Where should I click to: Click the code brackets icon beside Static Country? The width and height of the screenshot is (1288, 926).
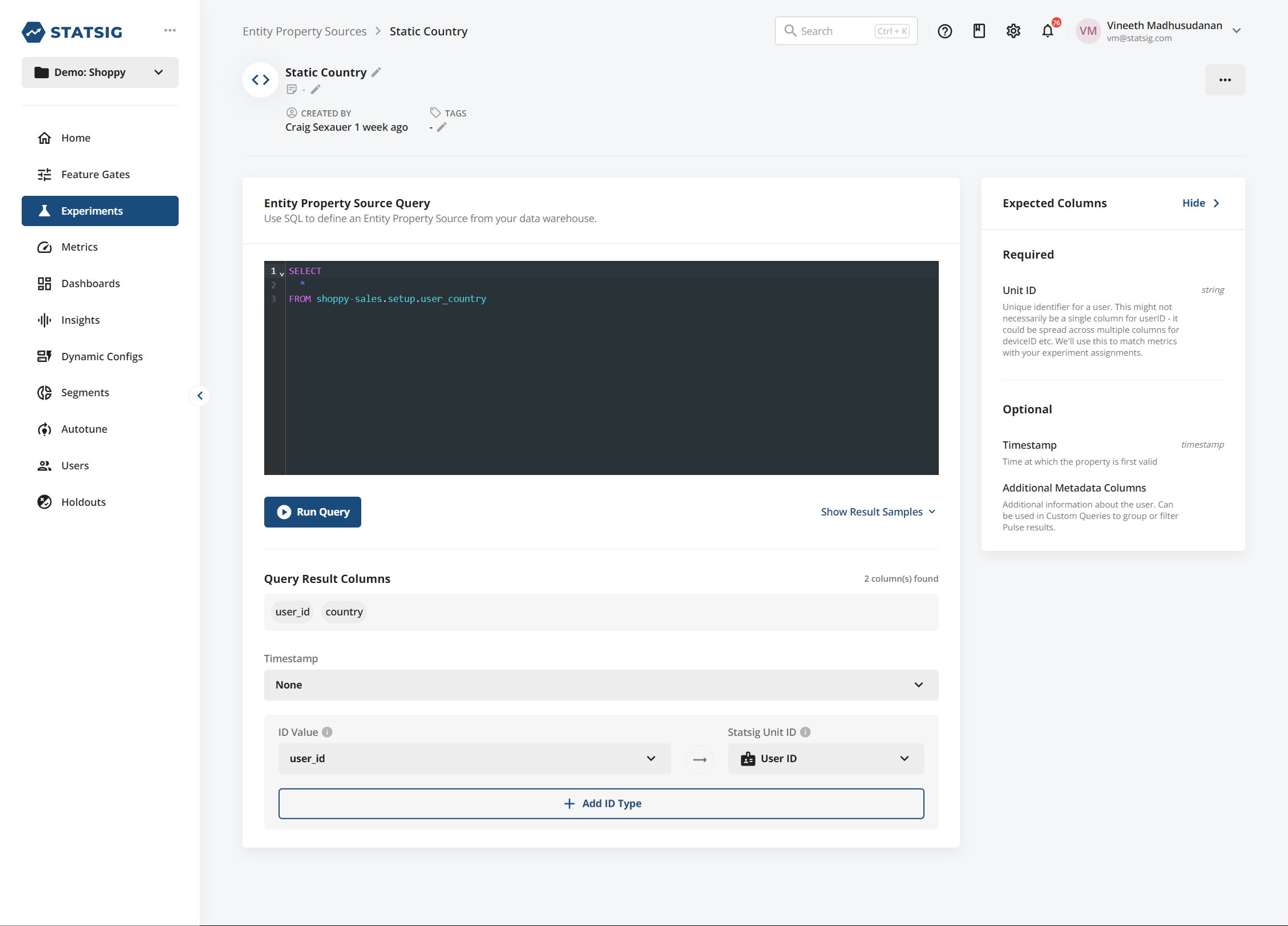point(260,80)
